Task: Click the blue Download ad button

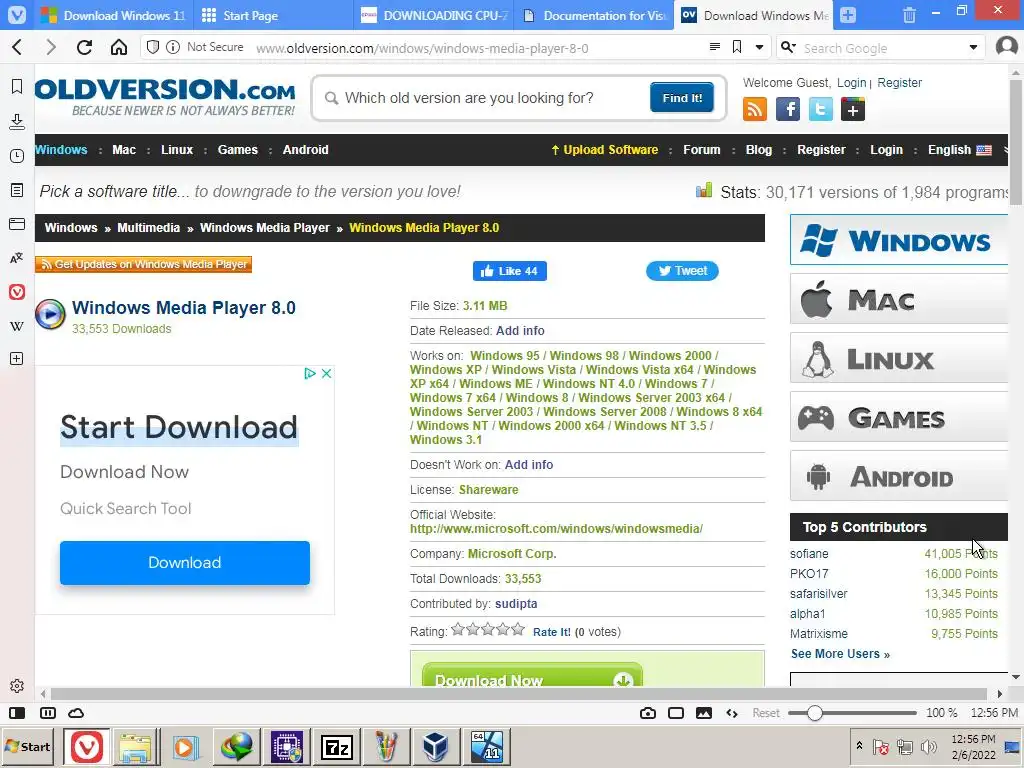Action: 185,562
